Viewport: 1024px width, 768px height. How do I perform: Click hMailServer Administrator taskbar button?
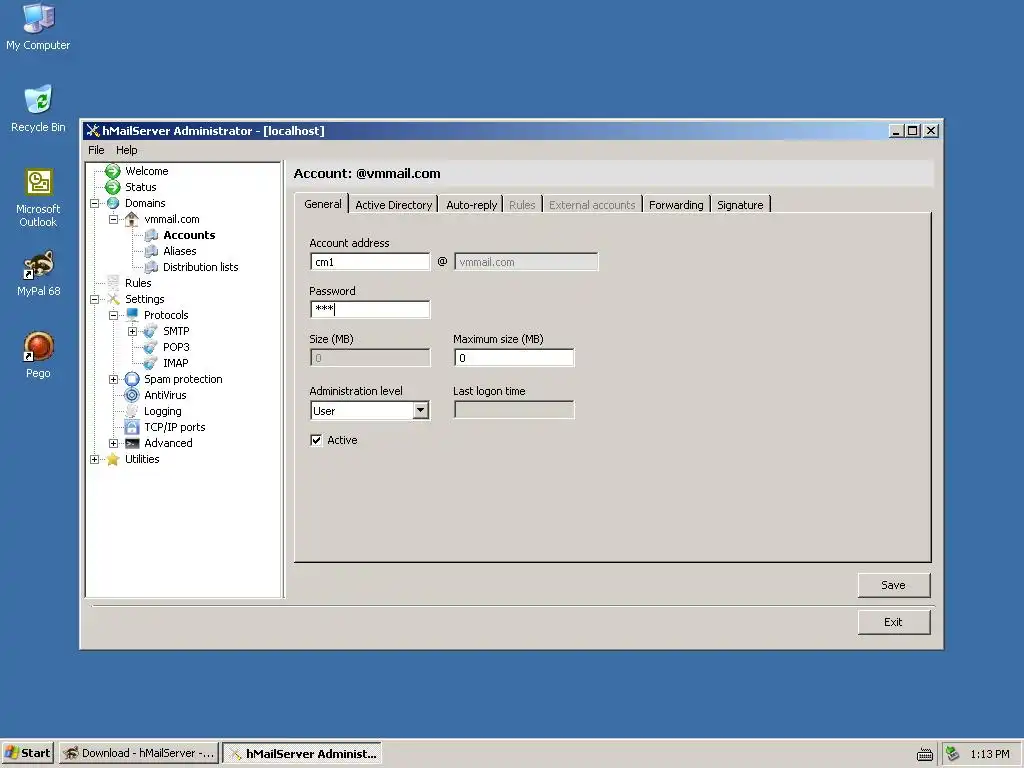pos(302,753)
